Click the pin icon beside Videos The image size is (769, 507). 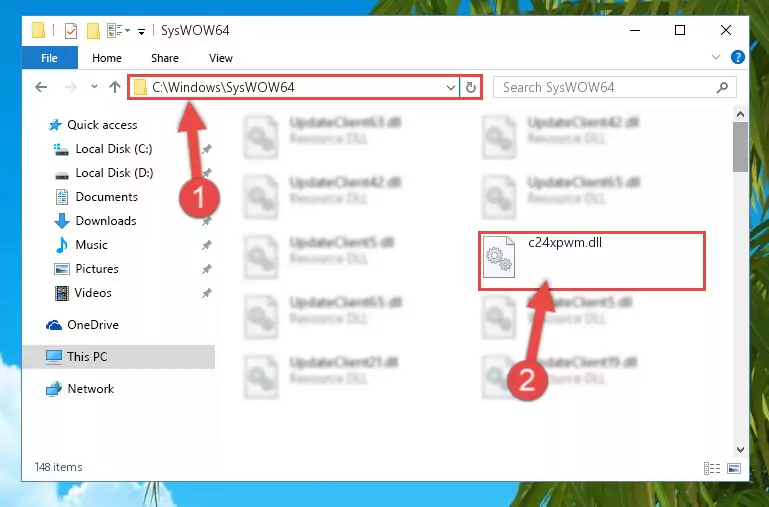point(206,293)
